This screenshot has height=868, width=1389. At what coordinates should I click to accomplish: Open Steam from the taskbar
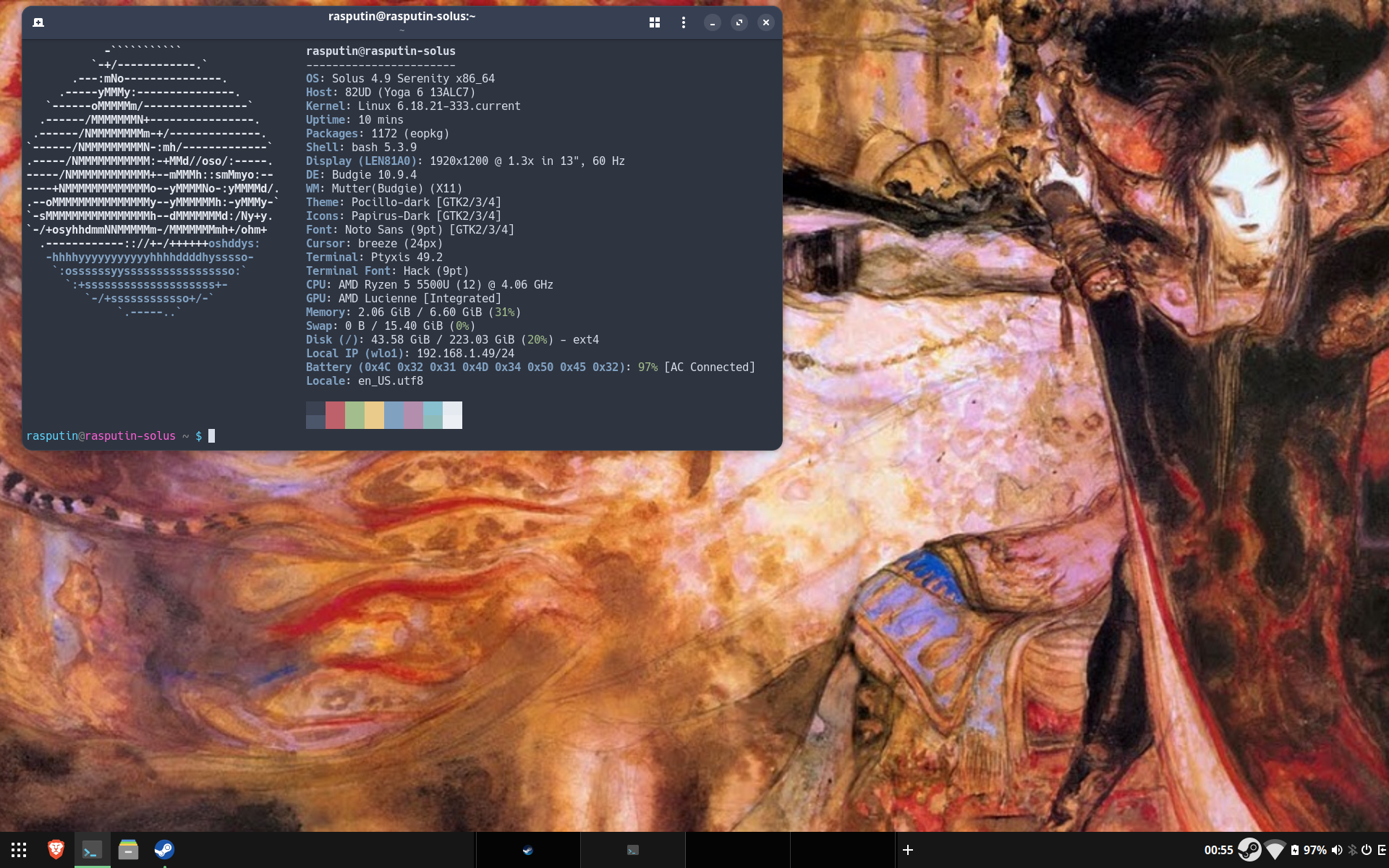(x=164, y=849)
